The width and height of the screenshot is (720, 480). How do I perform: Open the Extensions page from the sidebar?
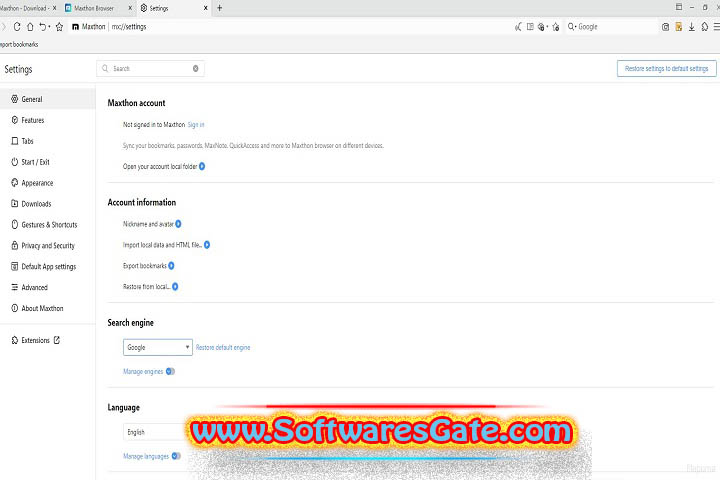[35, 340]
